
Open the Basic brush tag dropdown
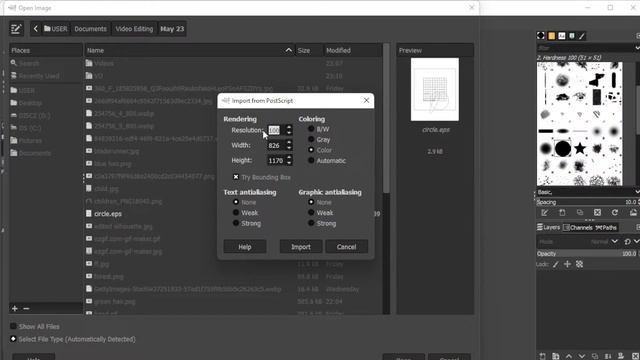pos(637,192)
